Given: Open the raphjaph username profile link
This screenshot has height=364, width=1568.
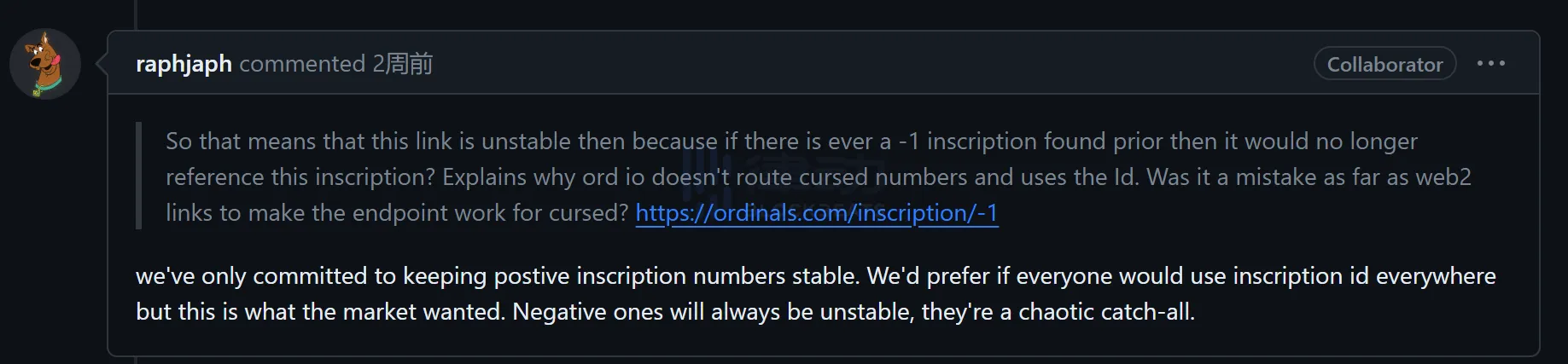Looking at the screenshot, I should (x=184, y=64).
